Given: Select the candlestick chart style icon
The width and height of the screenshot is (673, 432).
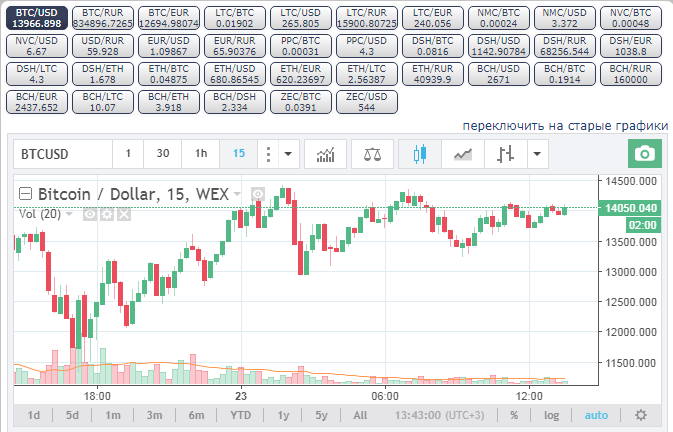Looking at the screenshot, I should click(x=420, y=154).
